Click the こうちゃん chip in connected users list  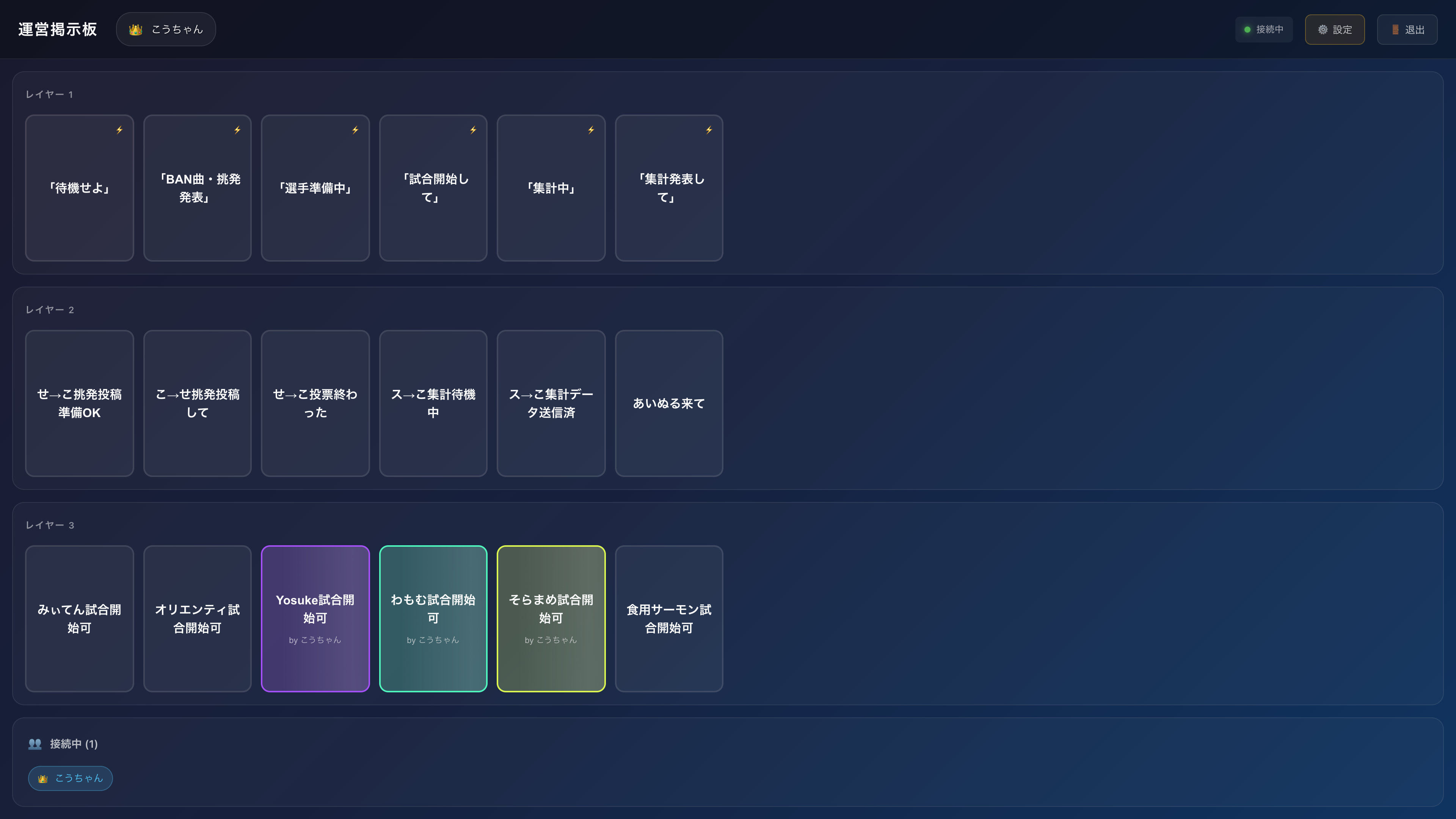point(71,778)
